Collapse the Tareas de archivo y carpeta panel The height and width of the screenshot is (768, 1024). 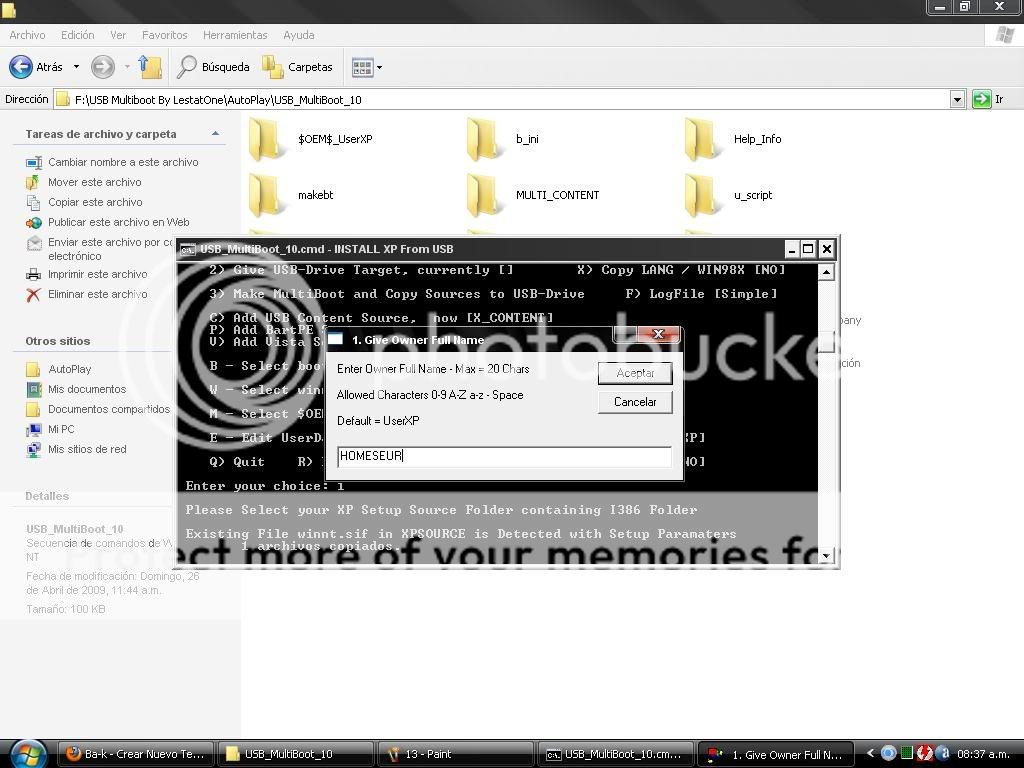click(x=215, y=134)
